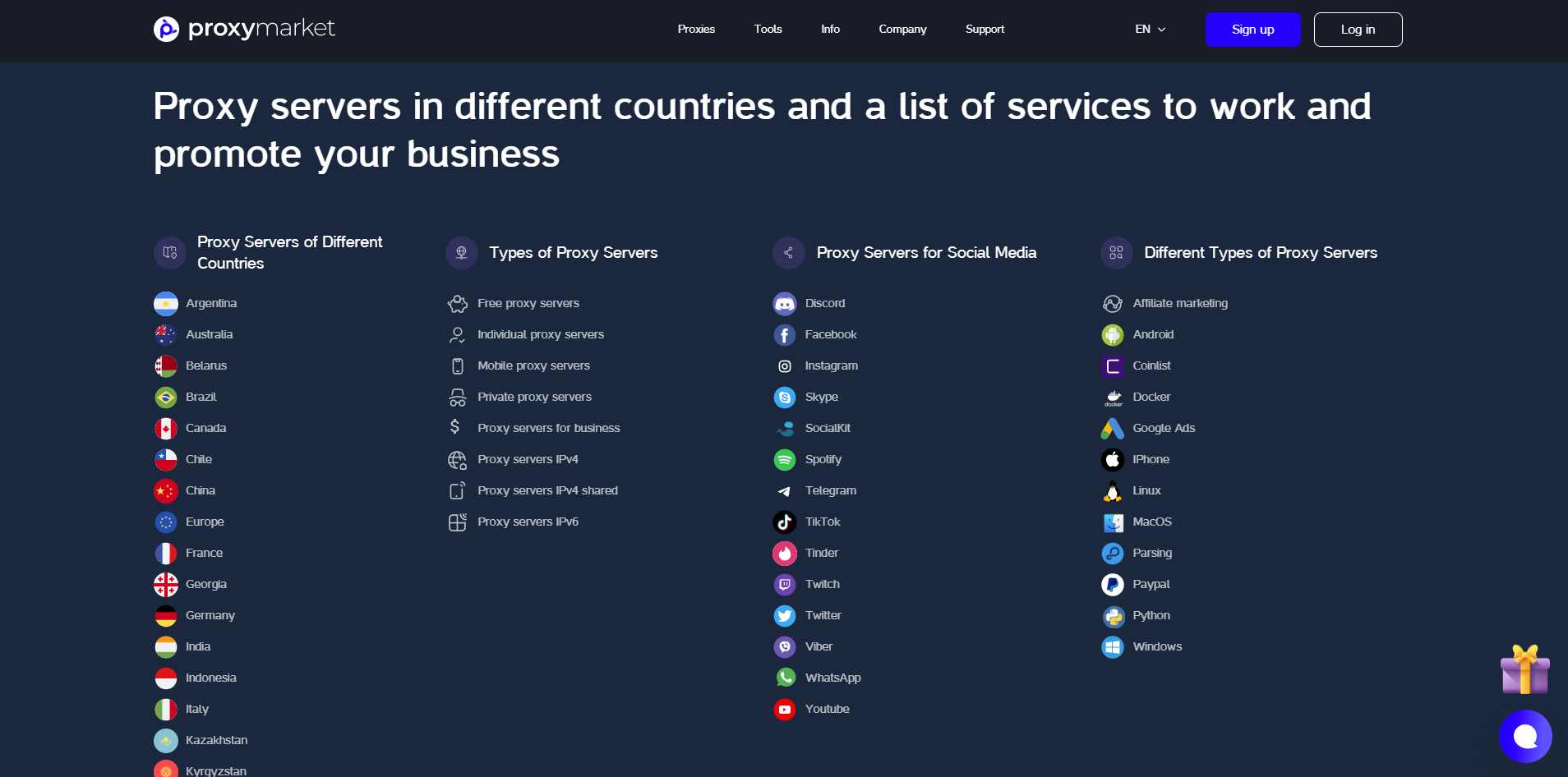Image resolution: width=1568 pixels, height=777 pixels.
Task: Click the Brazil flag icon
Action: (x=166, y=398)
